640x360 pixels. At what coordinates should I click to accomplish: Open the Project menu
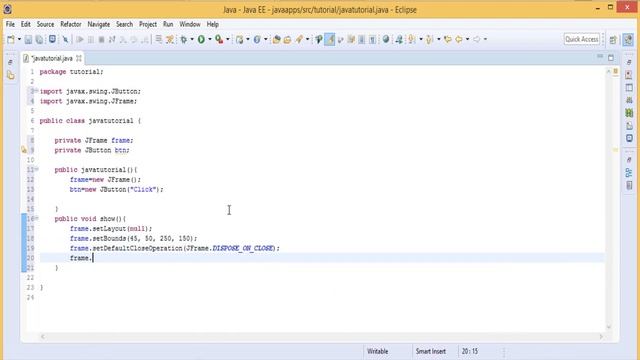148,24
